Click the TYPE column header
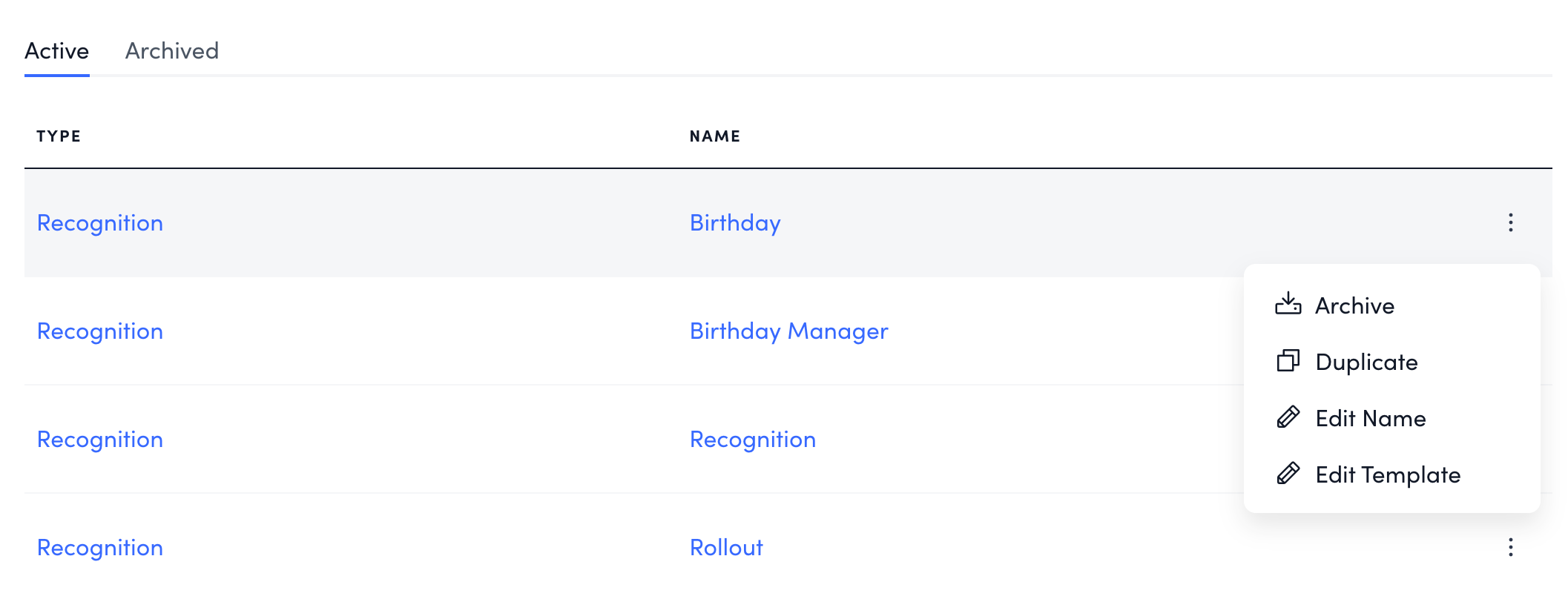Screen dimensions: 1568x599 pos(59,136)
